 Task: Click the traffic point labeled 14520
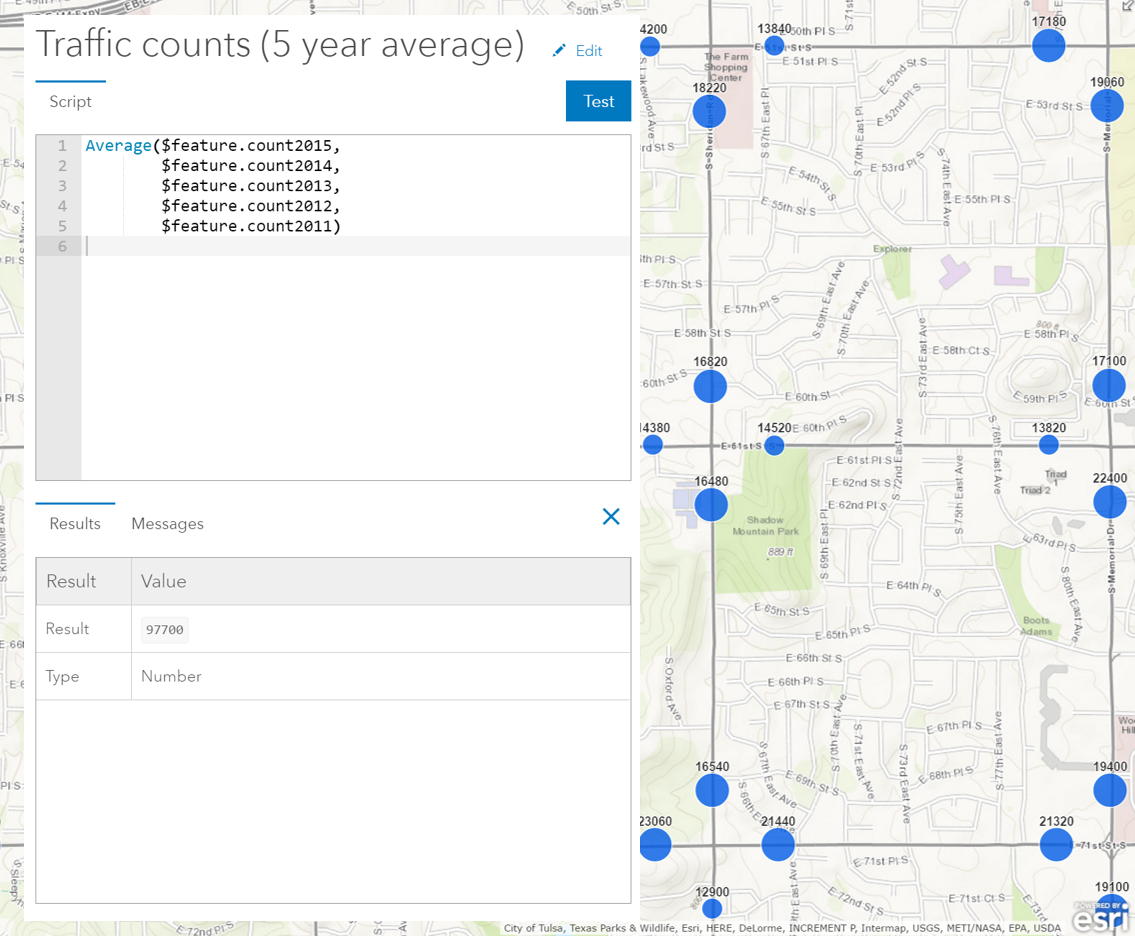(774, 445)
